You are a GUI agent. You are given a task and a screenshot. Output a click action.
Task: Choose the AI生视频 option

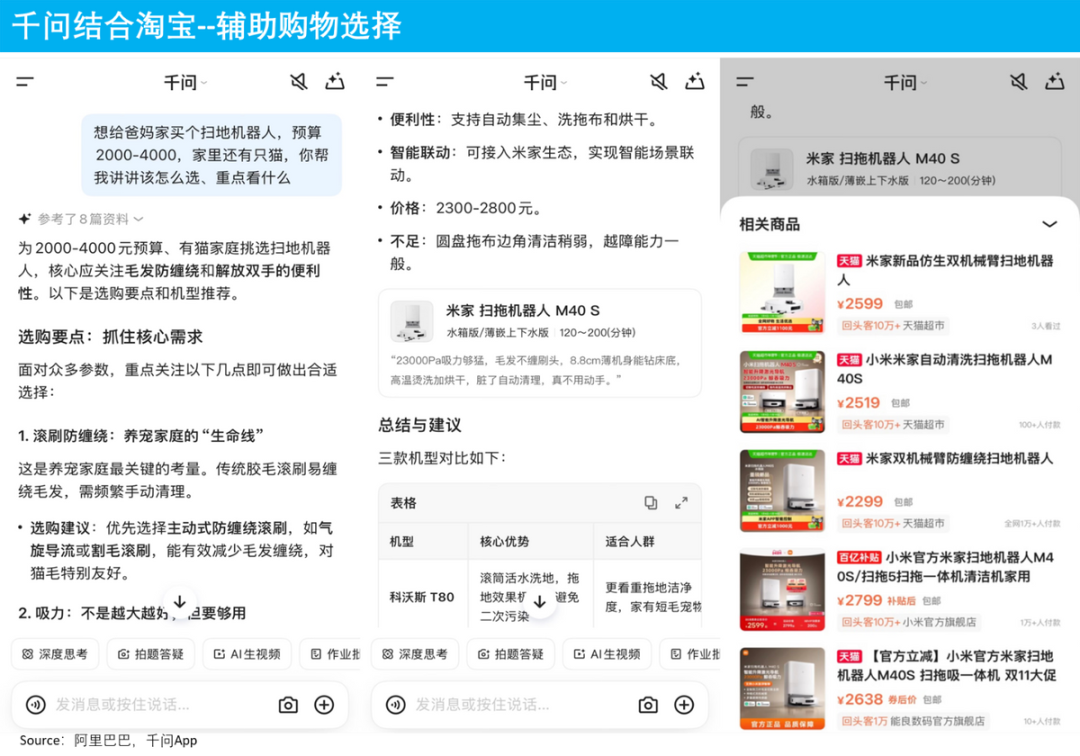point(246,653)
